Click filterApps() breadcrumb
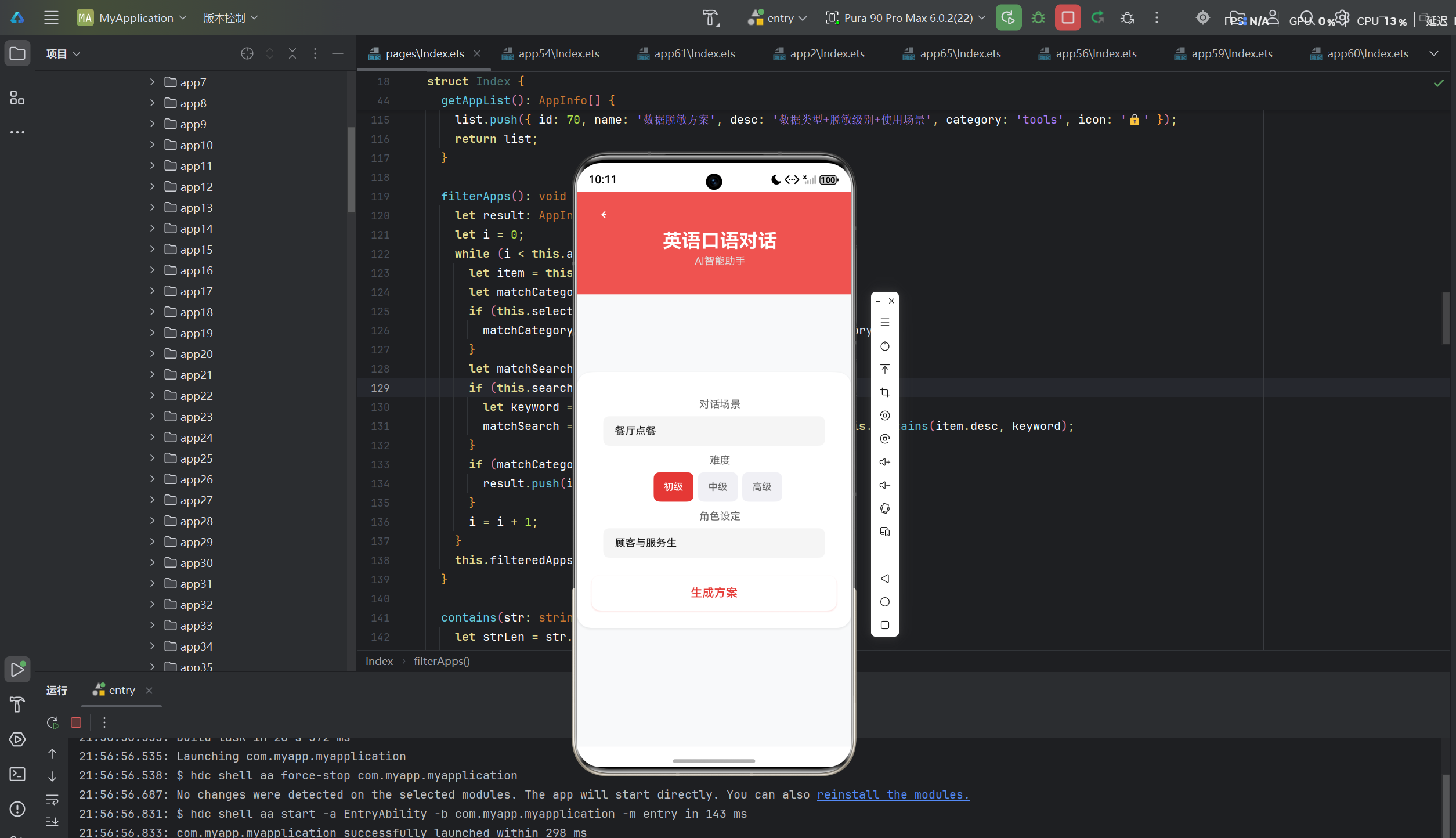Screen dimensions: 1456x838 click(442, 661)
